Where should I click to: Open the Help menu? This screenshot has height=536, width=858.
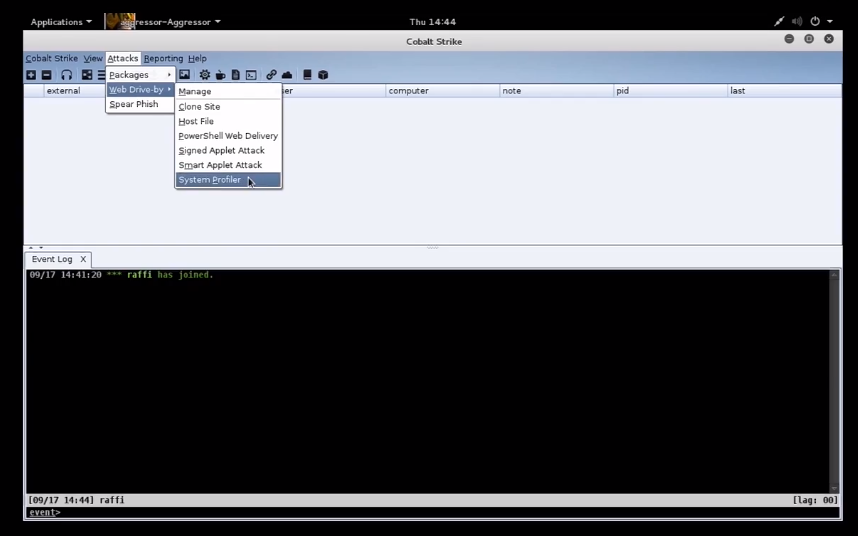coord(197,58)
